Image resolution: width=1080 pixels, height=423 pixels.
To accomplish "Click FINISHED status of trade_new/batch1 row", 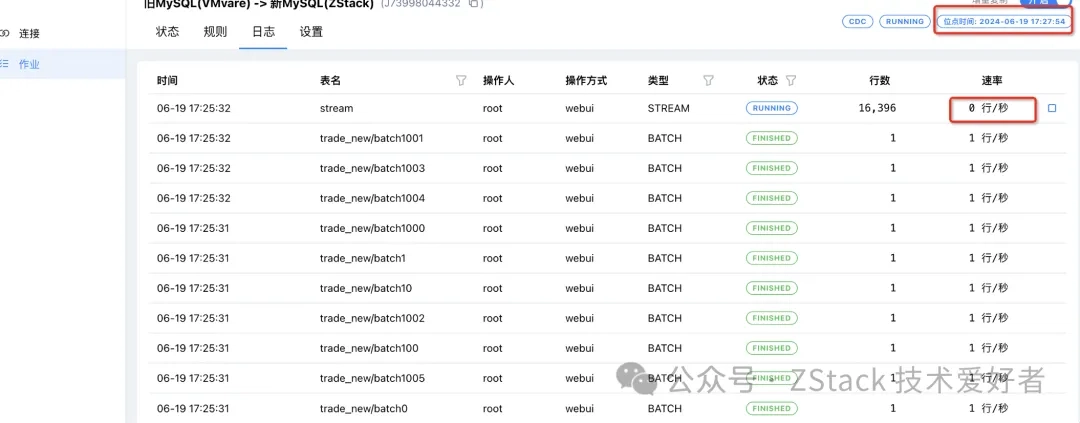I will pos(771,258).
